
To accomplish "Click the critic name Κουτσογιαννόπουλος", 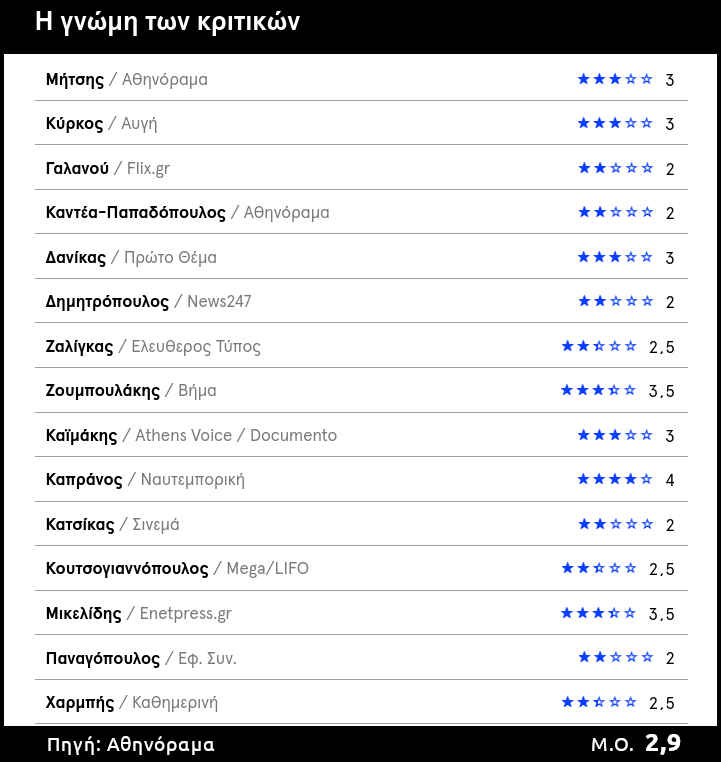I will (x=127, y=569).
